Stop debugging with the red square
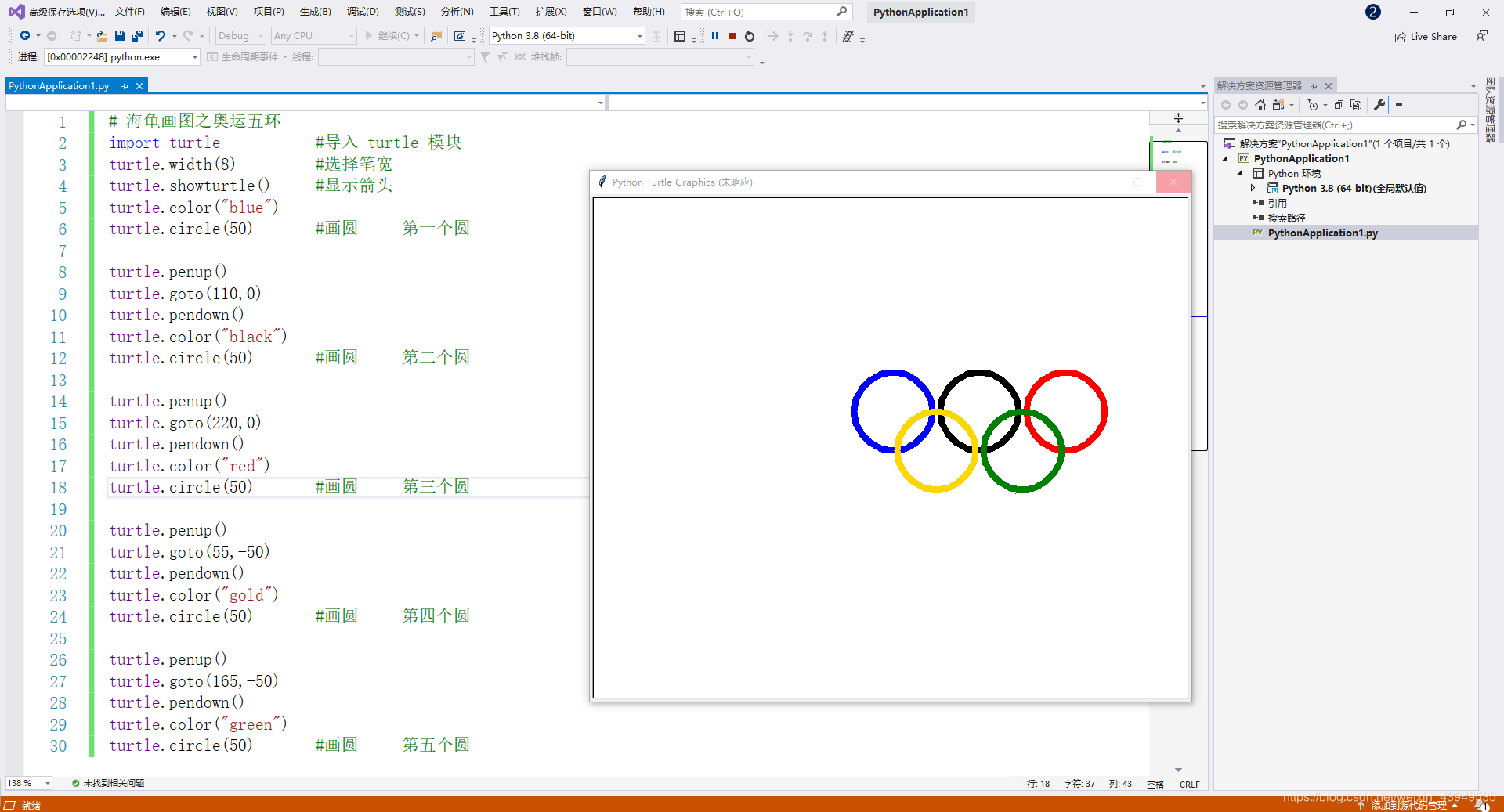This screenshot has height=812, width=1504. pyautogui.click(x=732, y=36)
